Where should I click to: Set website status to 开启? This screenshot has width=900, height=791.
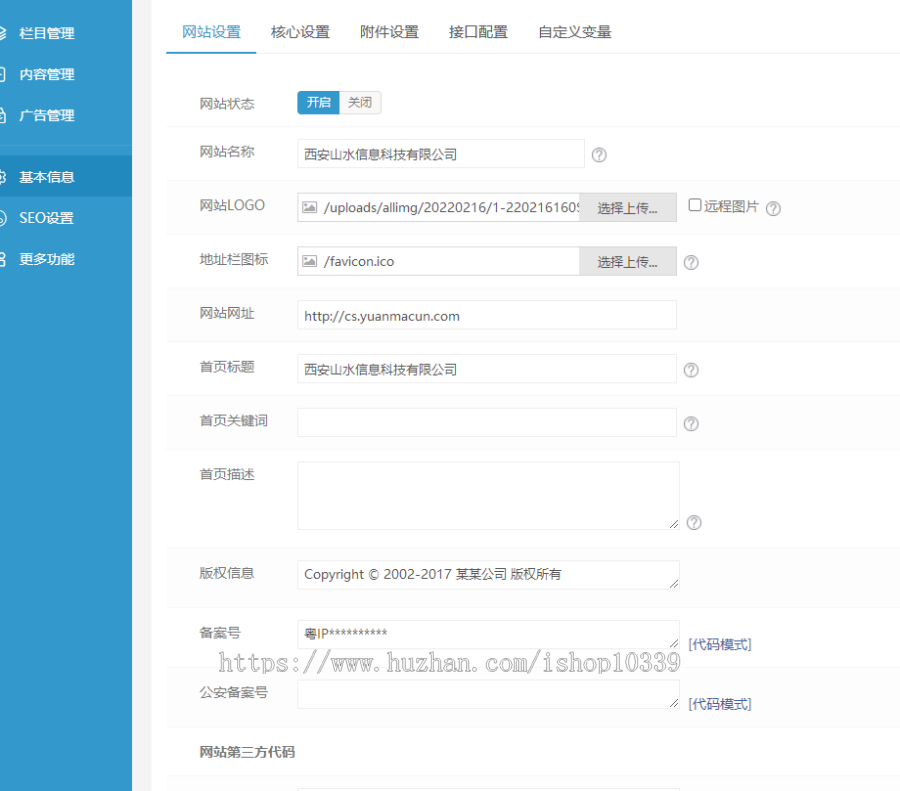[319, 103]
